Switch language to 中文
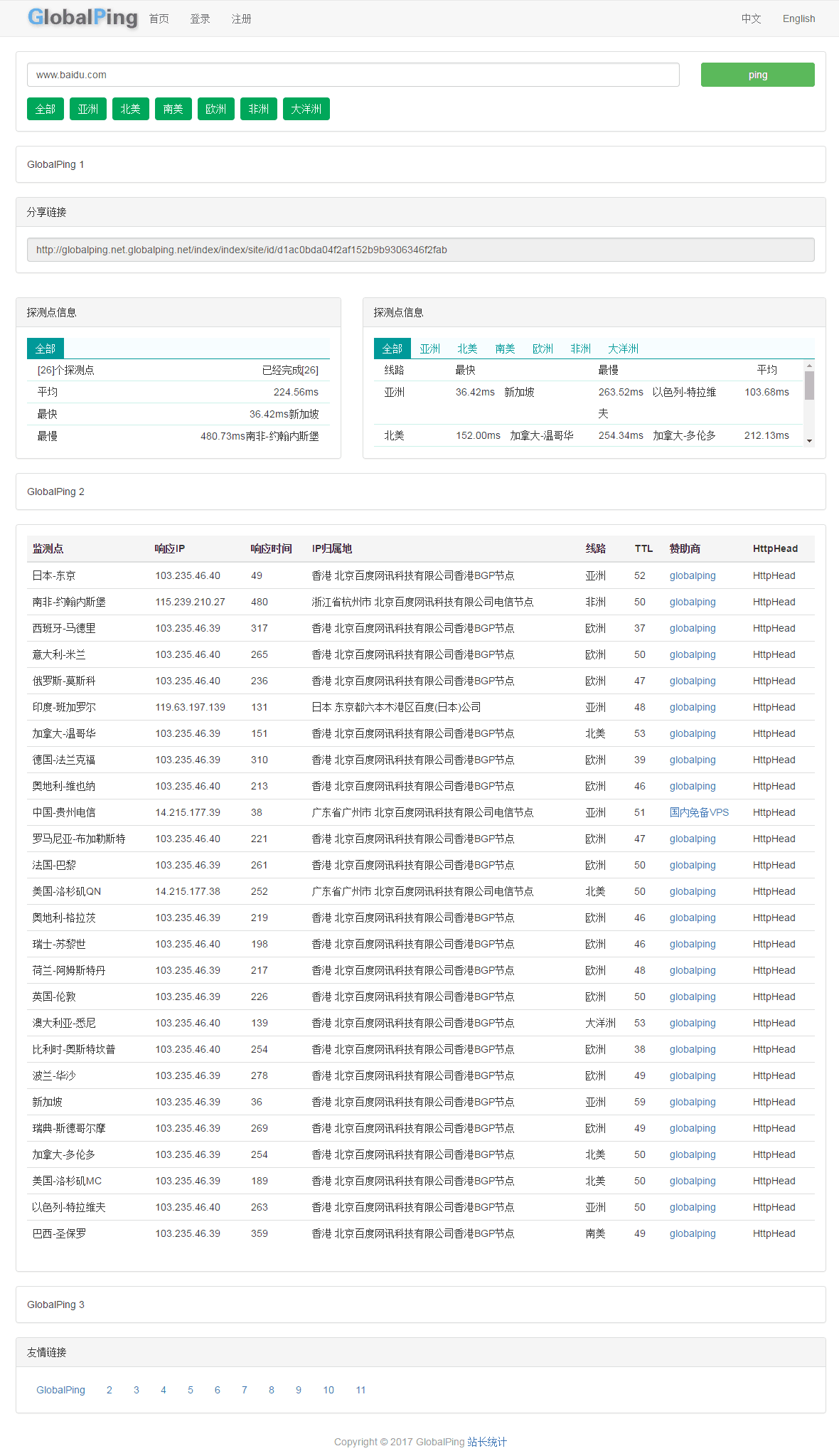Viewport: 839px width, 1456px height. point(752,19)
